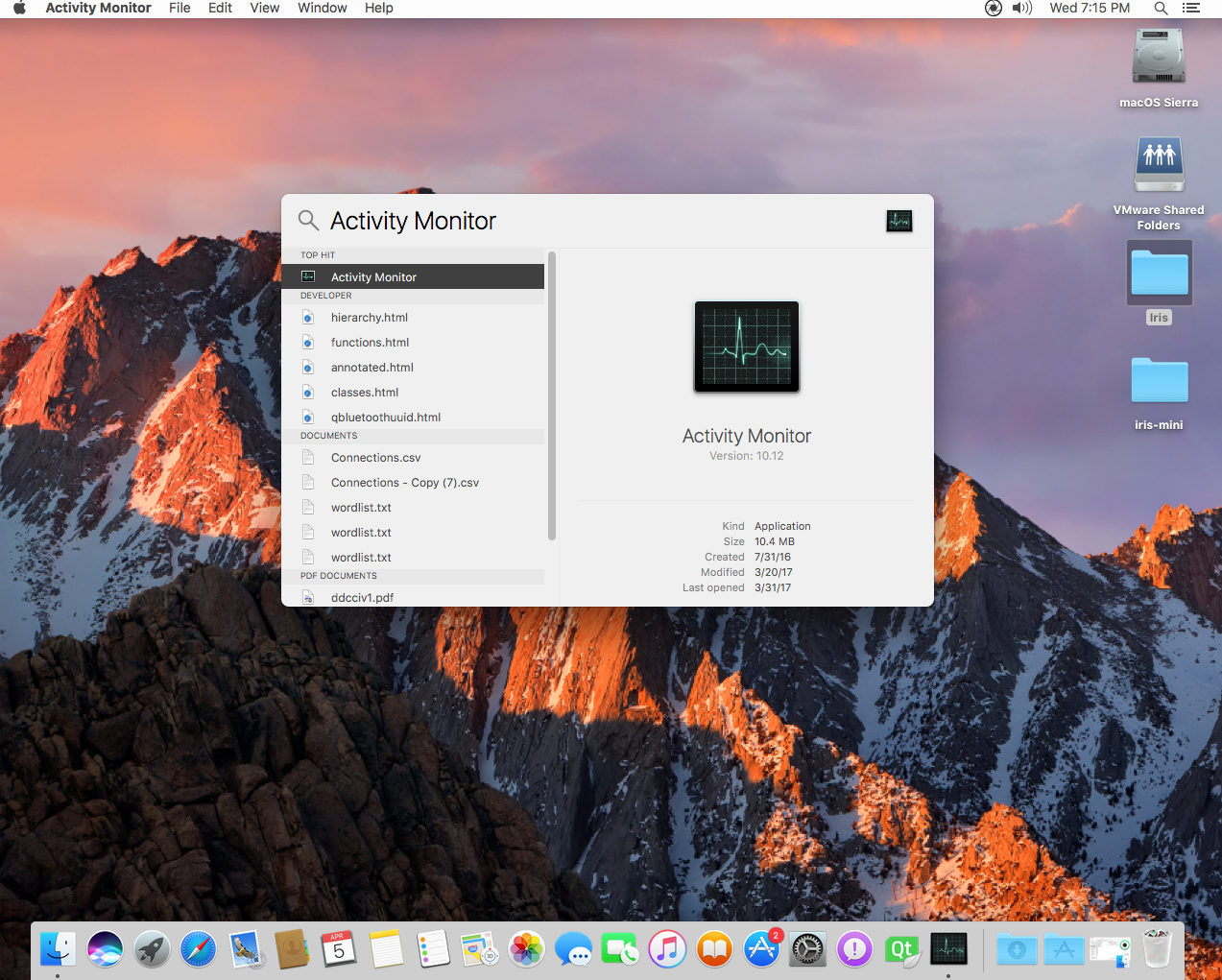1222x980 pixels.
Task: Open Launchpad rocket icon in dock
Action: click(x=152, y=949)
